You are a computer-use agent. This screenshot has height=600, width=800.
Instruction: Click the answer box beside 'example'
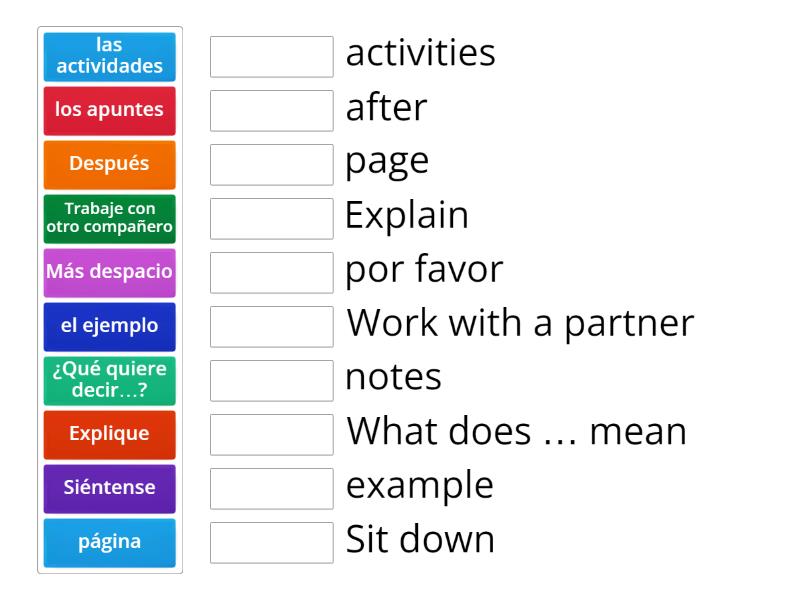pos(272,488)
